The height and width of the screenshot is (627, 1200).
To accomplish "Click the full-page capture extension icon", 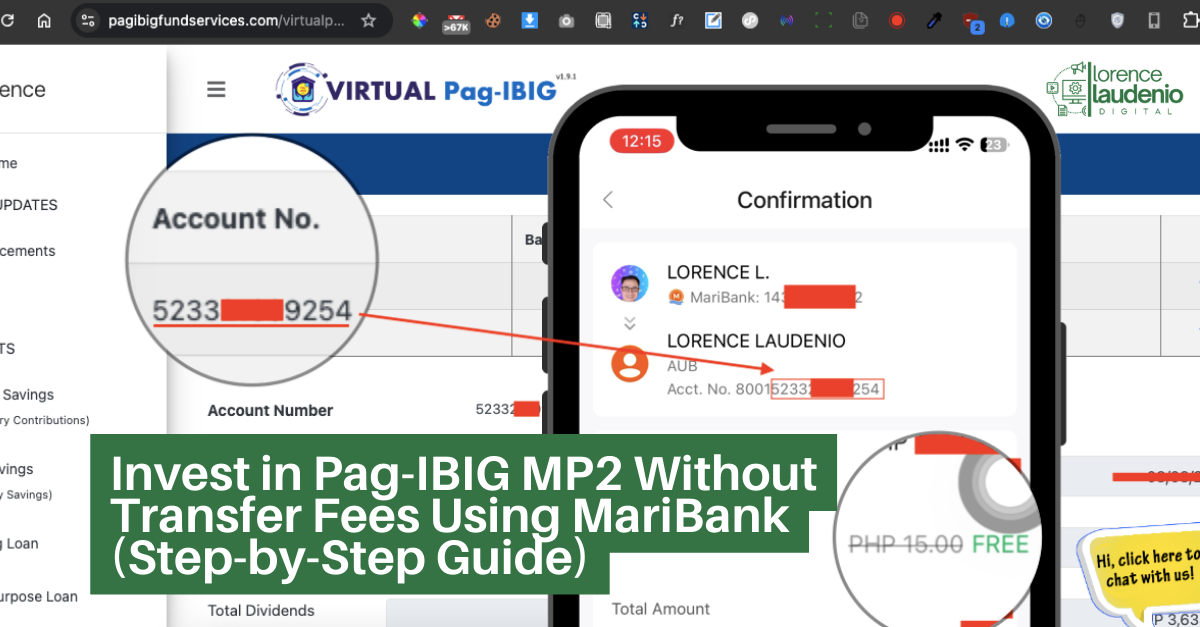I will click(x=603, y=20).
